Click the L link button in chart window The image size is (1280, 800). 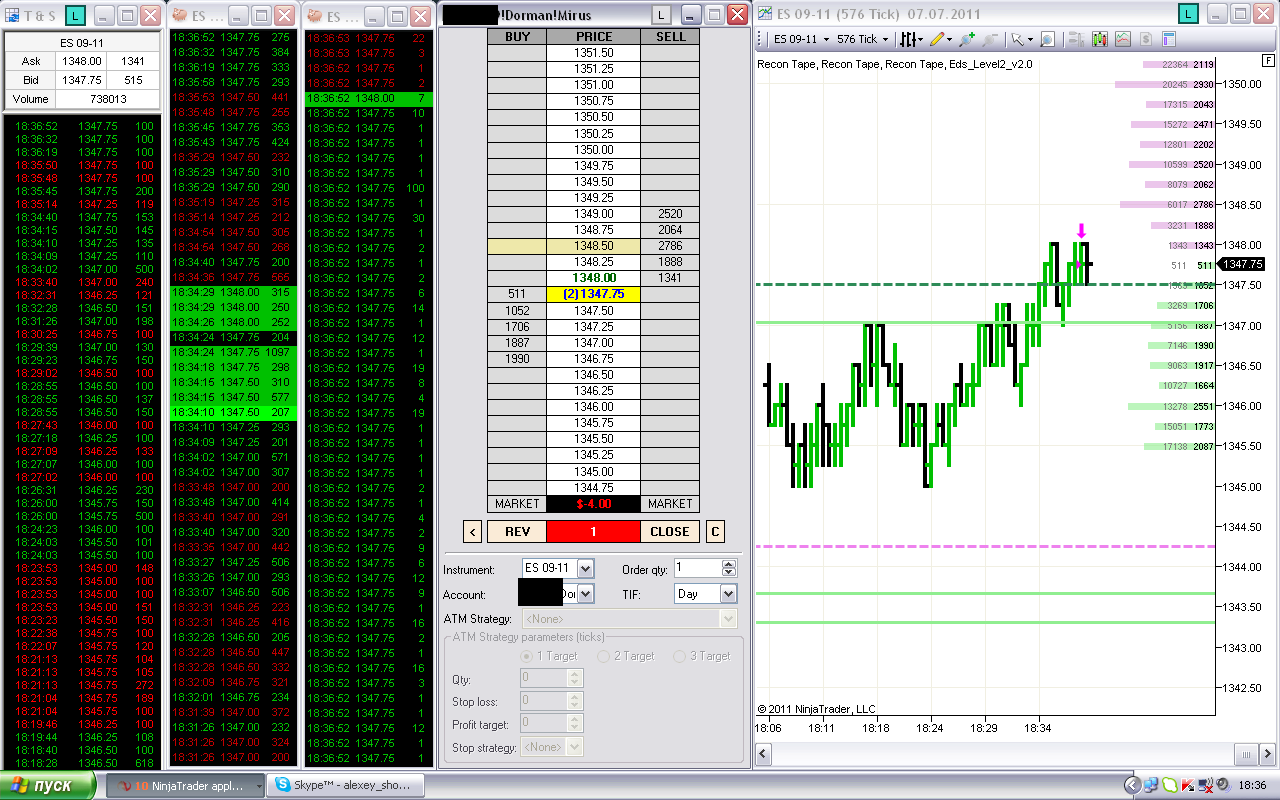(1188, 14)
